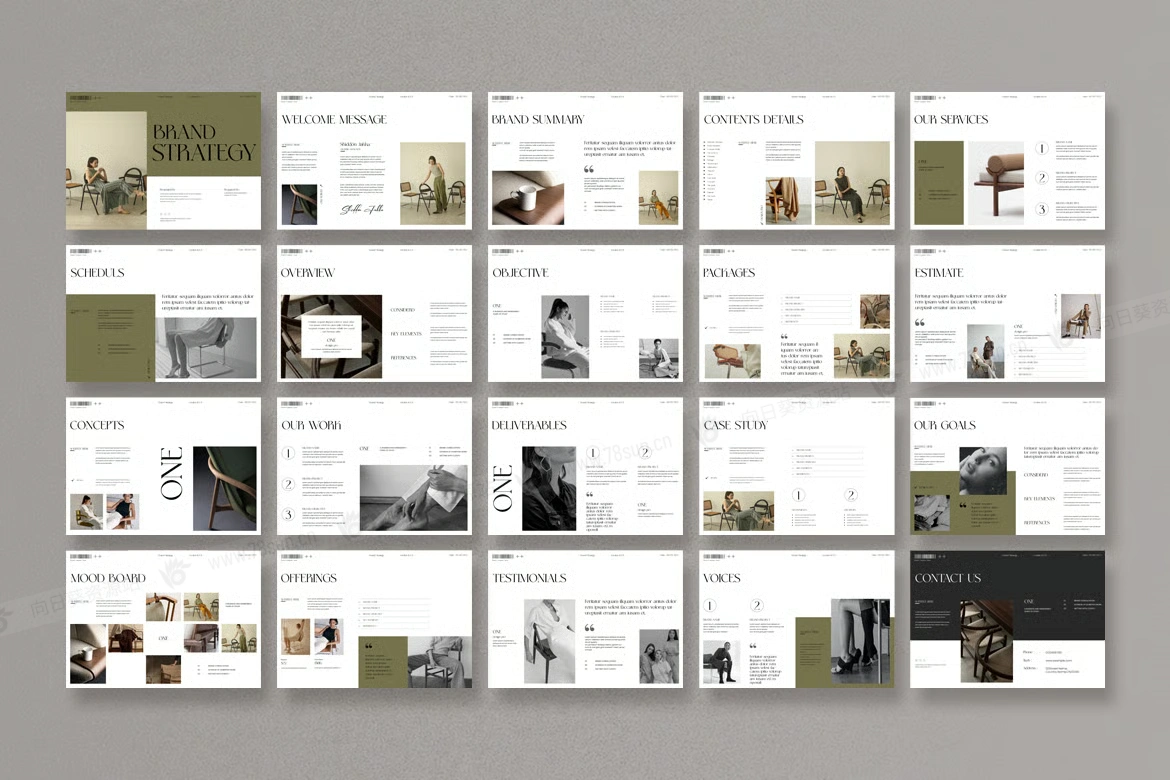Open the Mood Board slide
This screenshot has width=1170, height=780.
click(163, 620)
